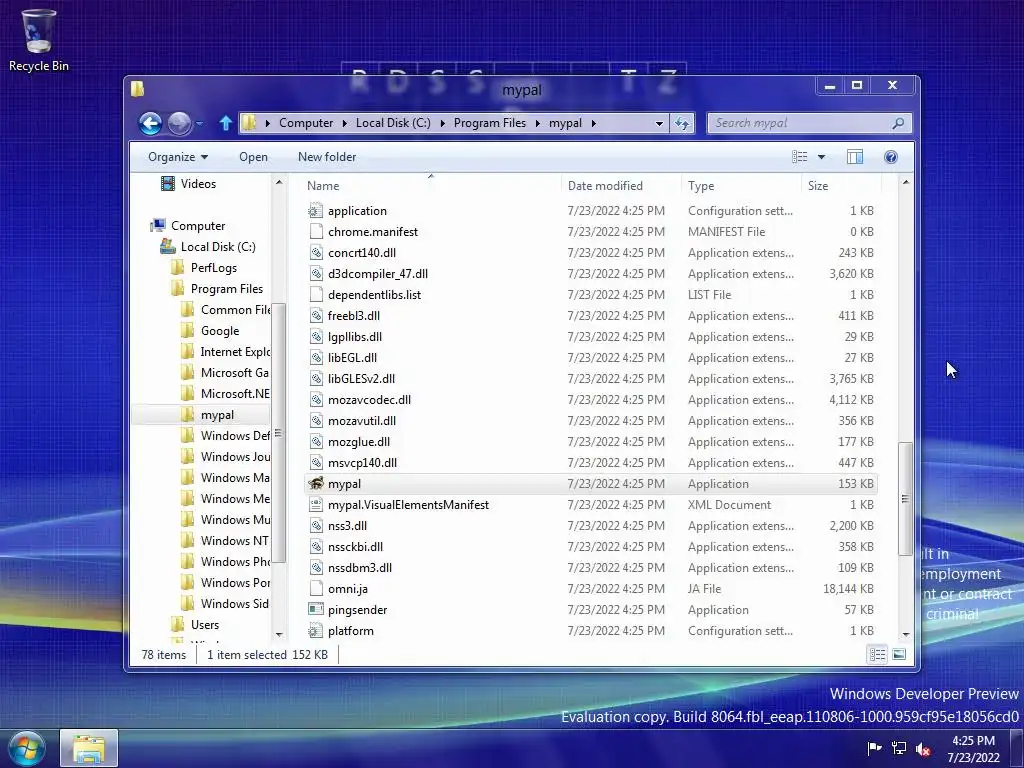Click Open in the command bar

click(x=253, y=157)
